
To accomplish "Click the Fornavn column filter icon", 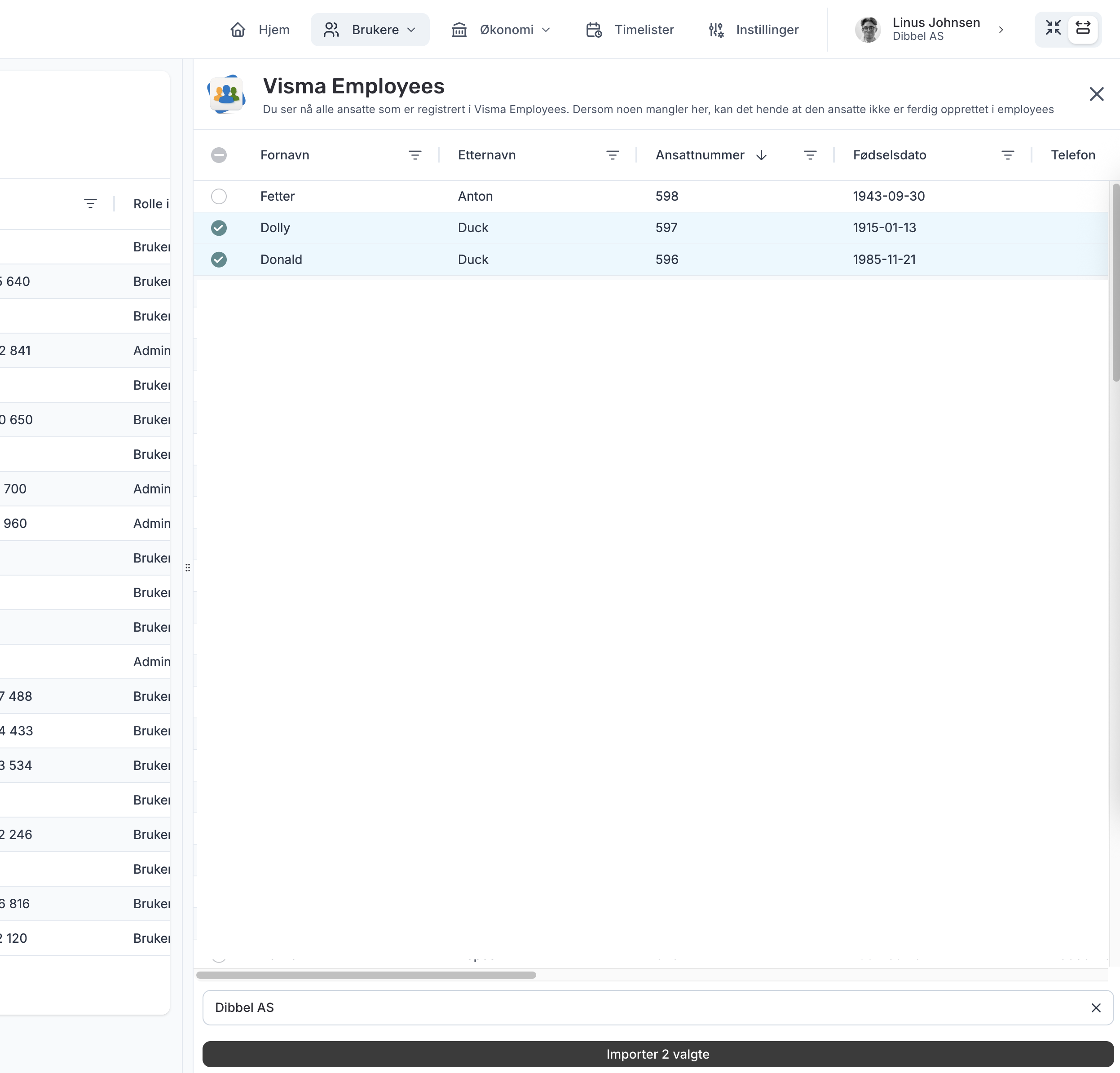I will click(415, 155).
